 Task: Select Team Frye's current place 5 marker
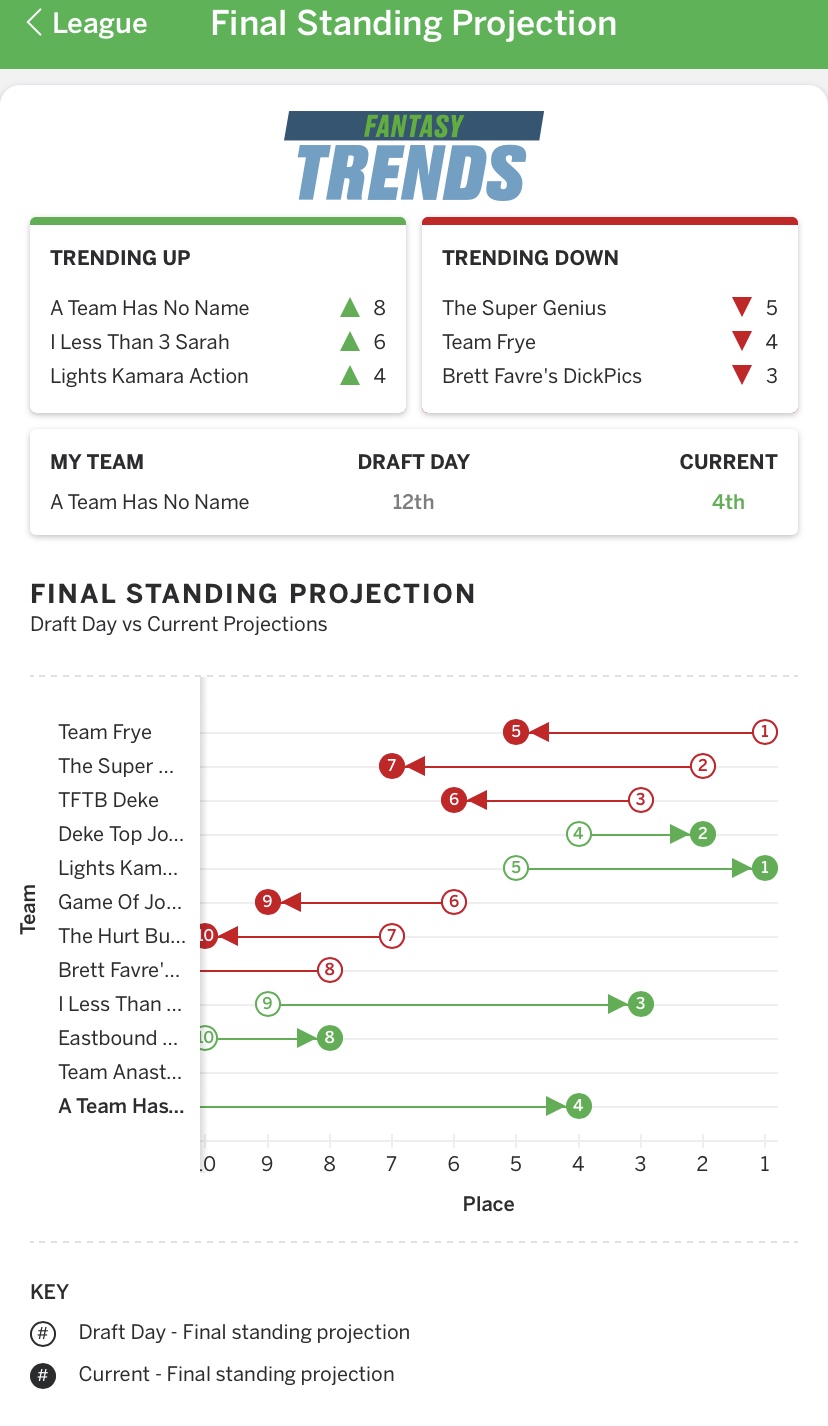coord(515,732)
